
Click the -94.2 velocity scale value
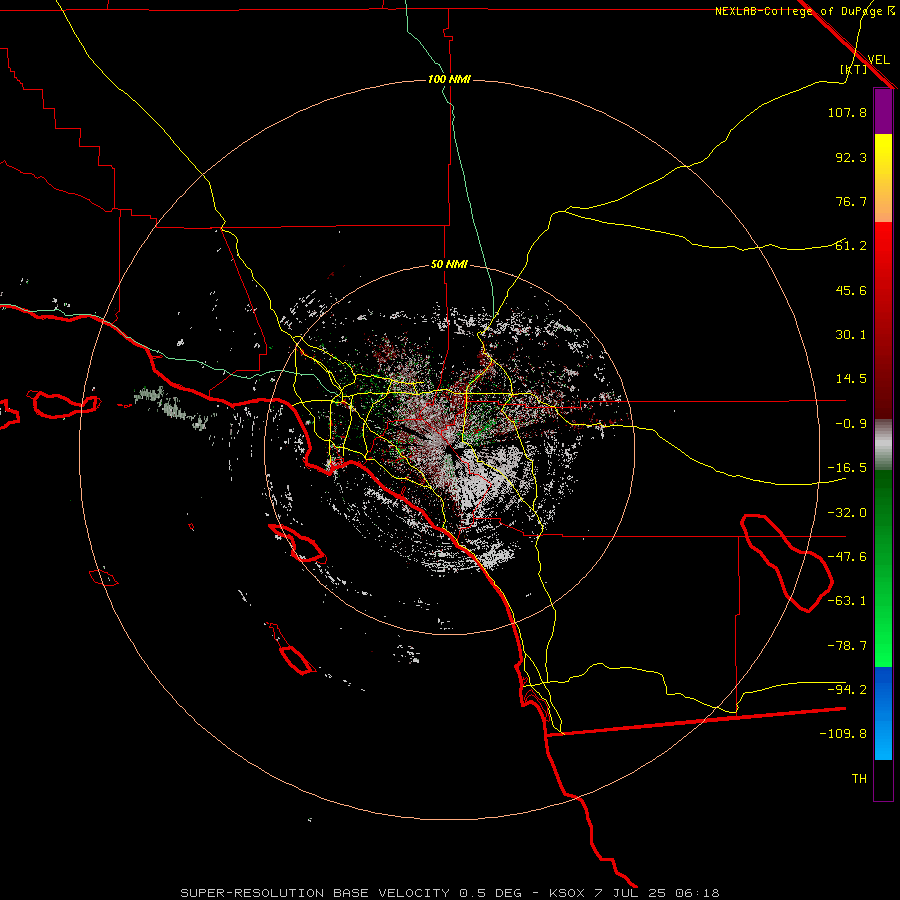(847, 689)
